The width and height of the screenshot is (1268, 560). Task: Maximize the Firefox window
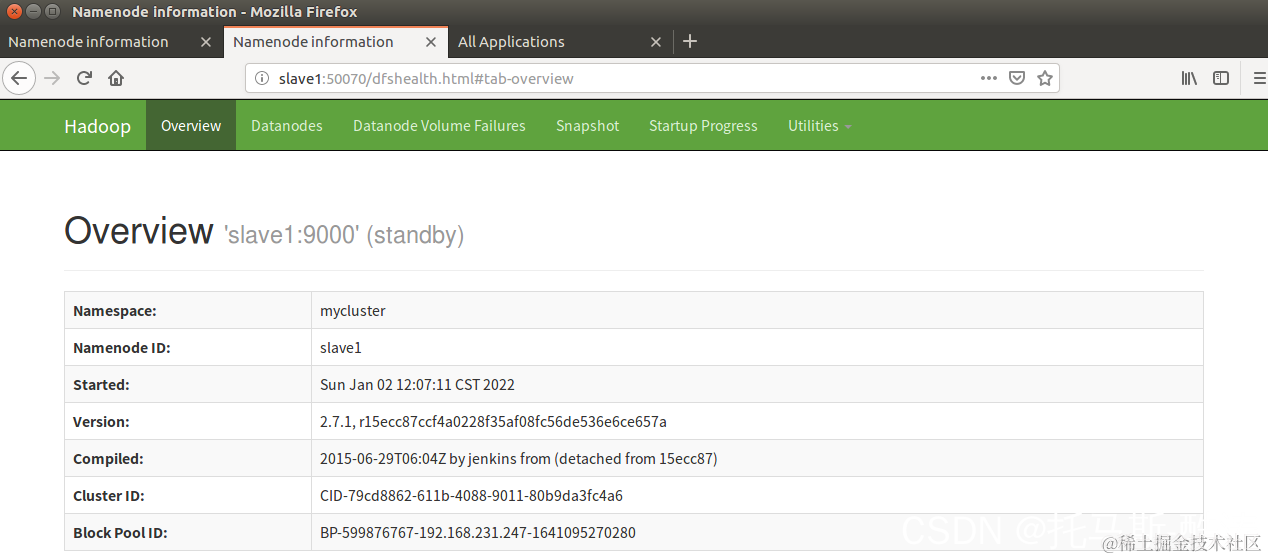tap(50, 12)
